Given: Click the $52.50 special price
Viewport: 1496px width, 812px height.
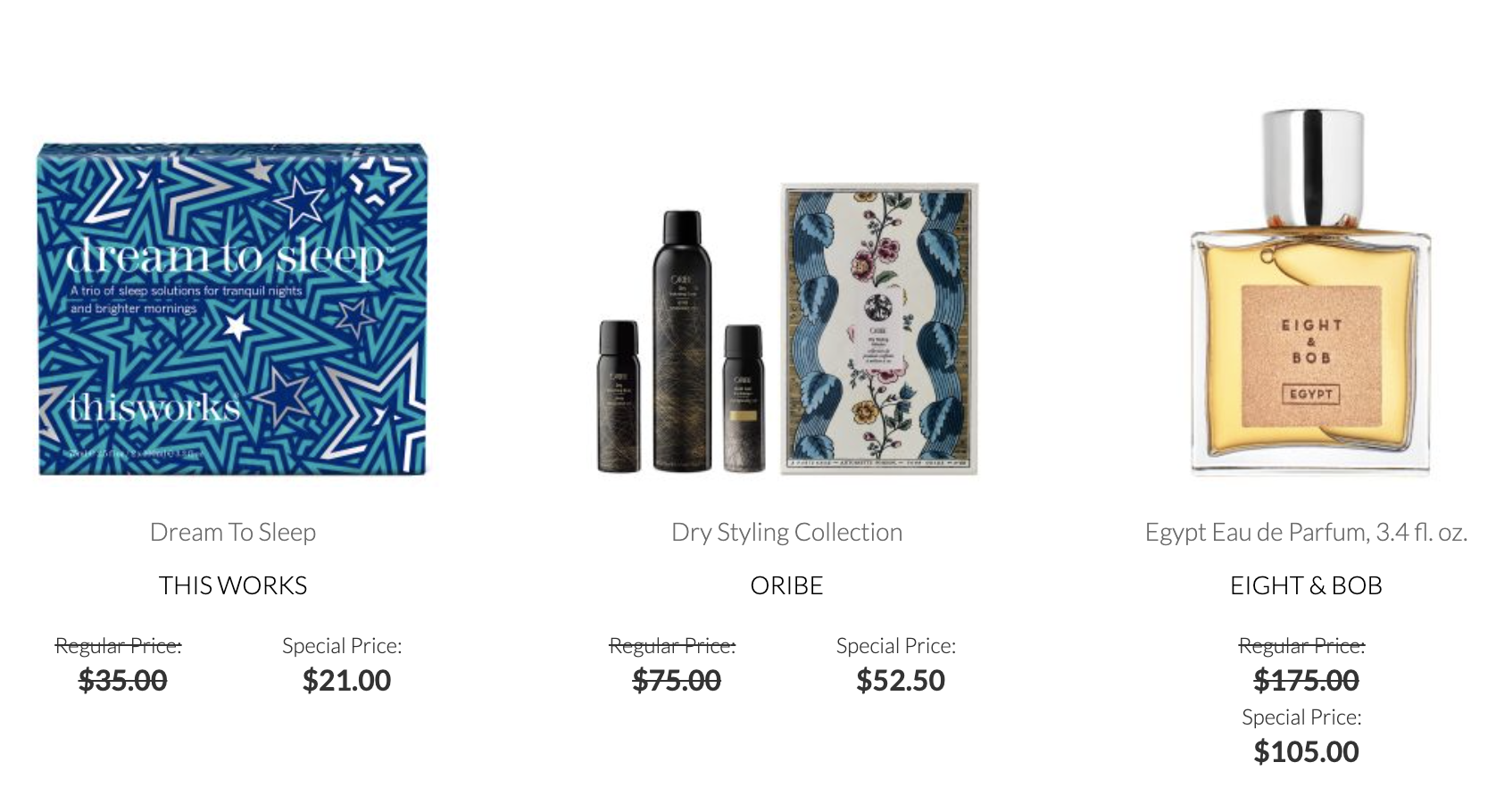Looking at the screenshot, I should click(901, 680).
